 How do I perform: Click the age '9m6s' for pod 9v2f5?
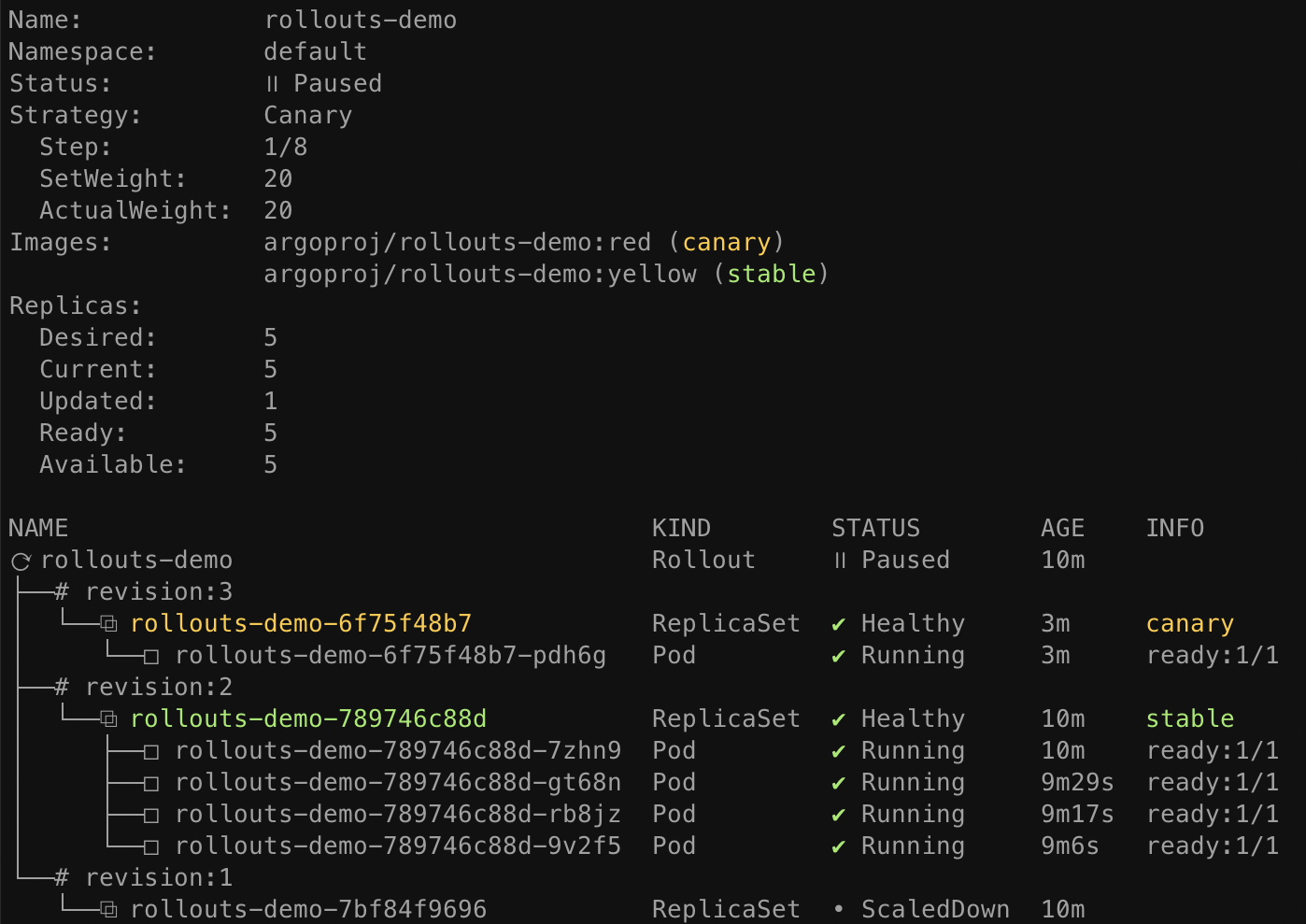[1071, 846]
